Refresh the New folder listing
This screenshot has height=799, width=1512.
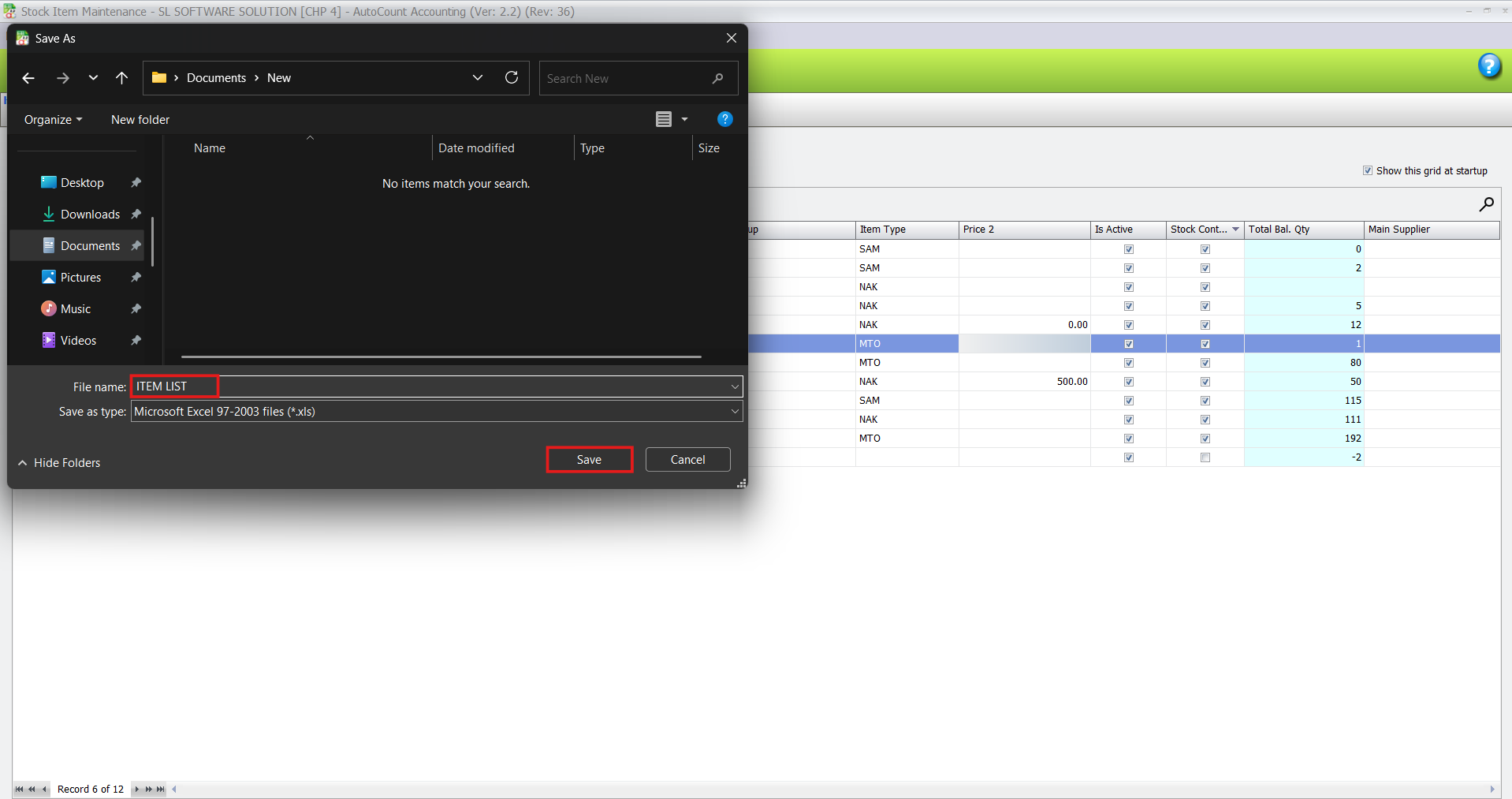[512, 77]
